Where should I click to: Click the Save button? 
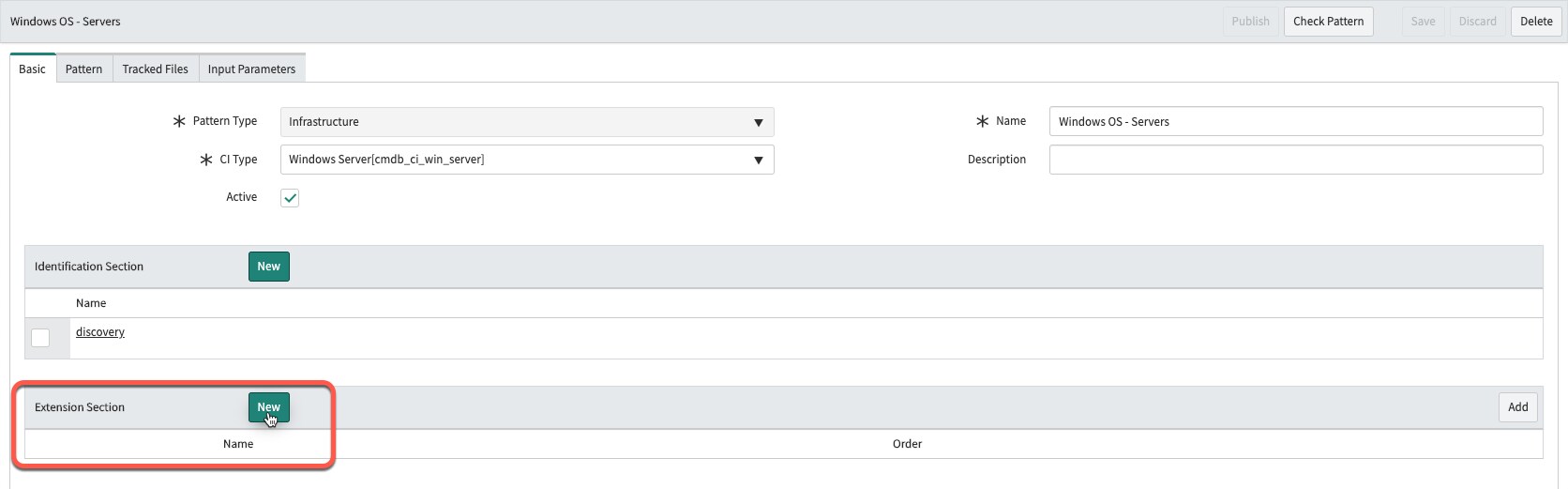(1423, 21)
